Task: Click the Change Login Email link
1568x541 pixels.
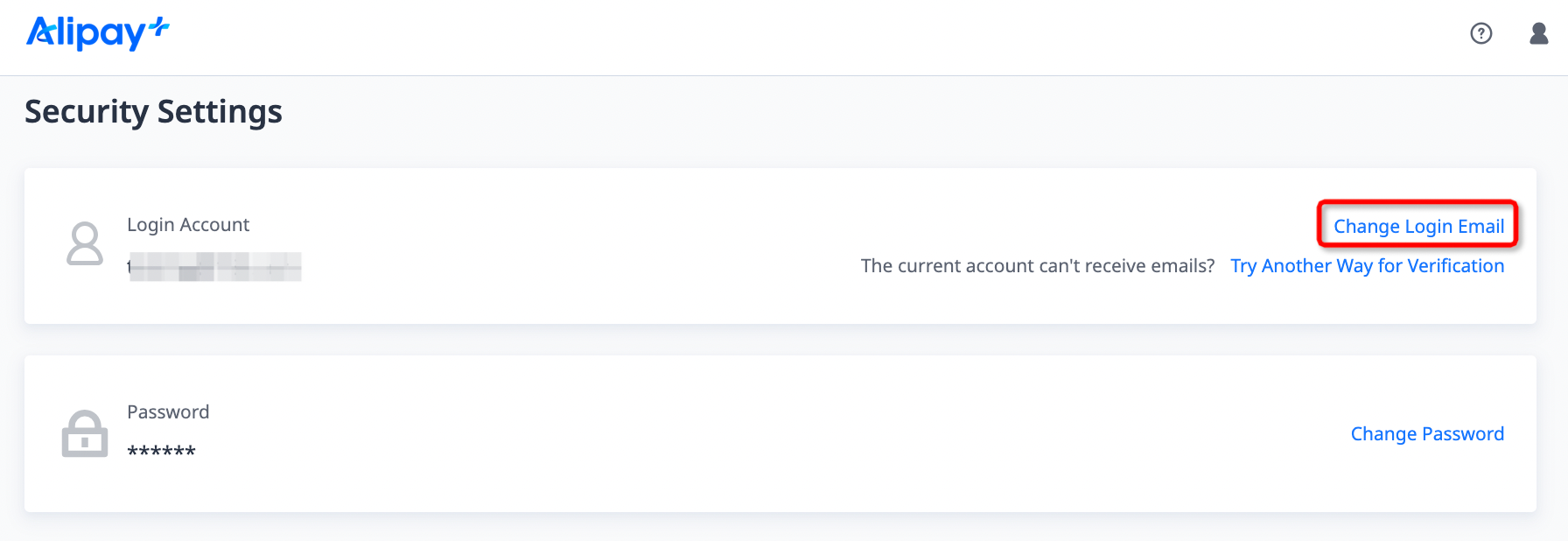Action: [1418, 226]
